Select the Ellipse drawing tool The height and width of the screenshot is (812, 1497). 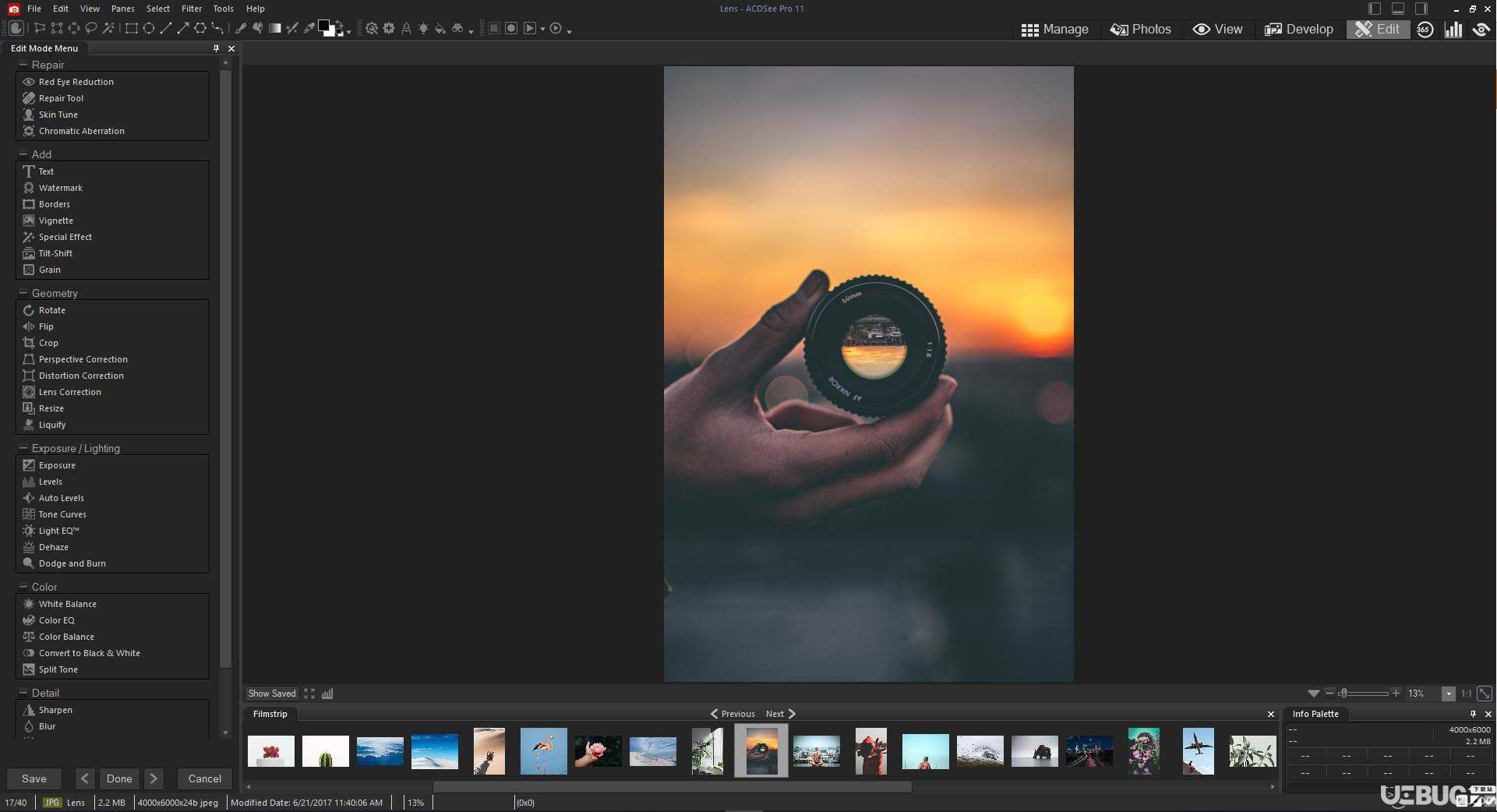click(148, 28)
